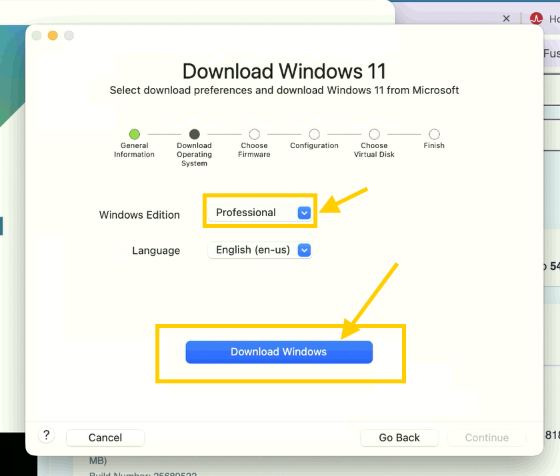Select the Finish step circle

tap(434, 134)
